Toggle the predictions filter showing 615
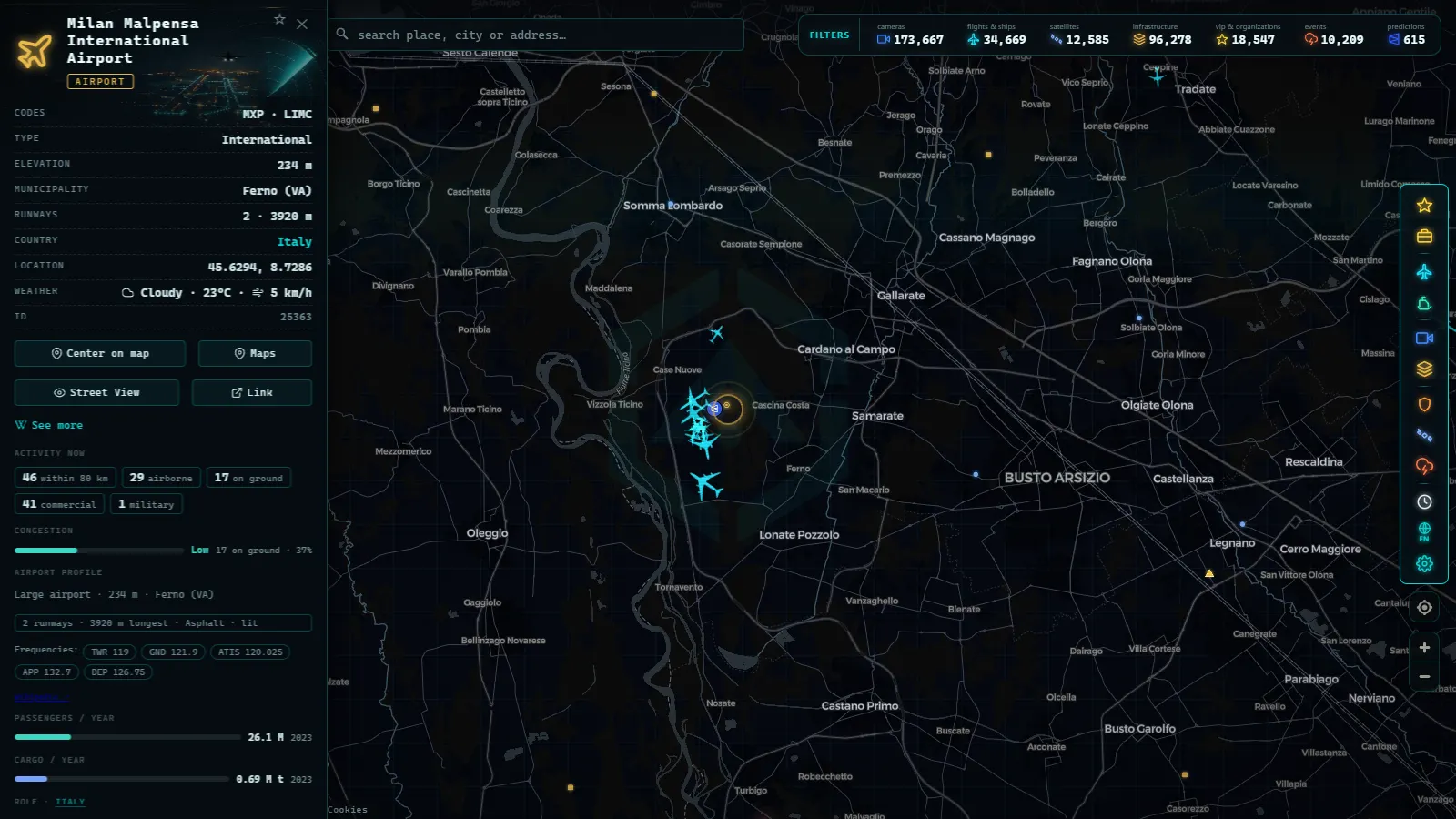Image resolution: width=1456 pixels, height=819 pixels. (x=1407, y=35)
